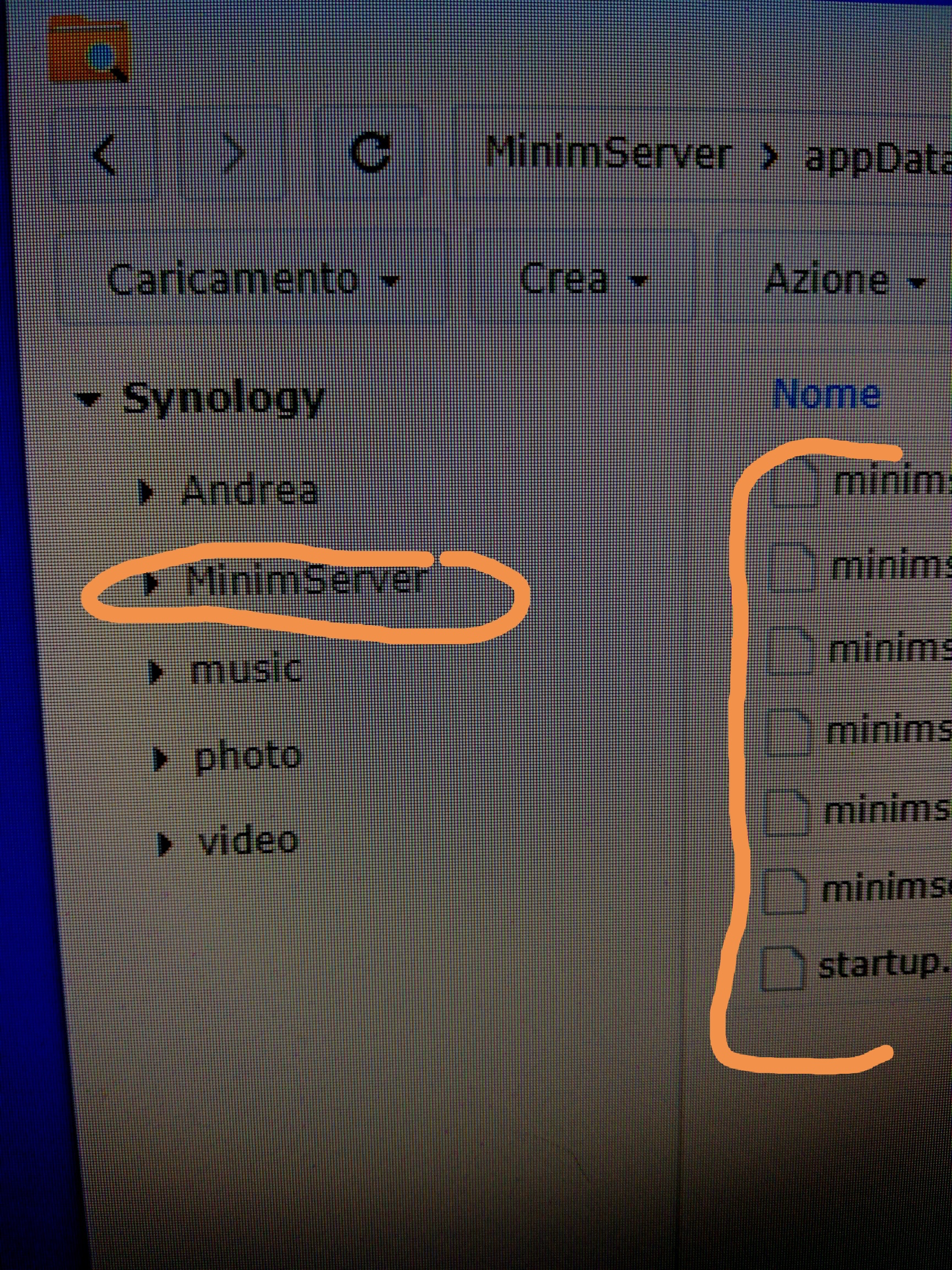This screenshot has width=952, height=1270.
Task: Go back with the left arrow
Action: [104, 154]
